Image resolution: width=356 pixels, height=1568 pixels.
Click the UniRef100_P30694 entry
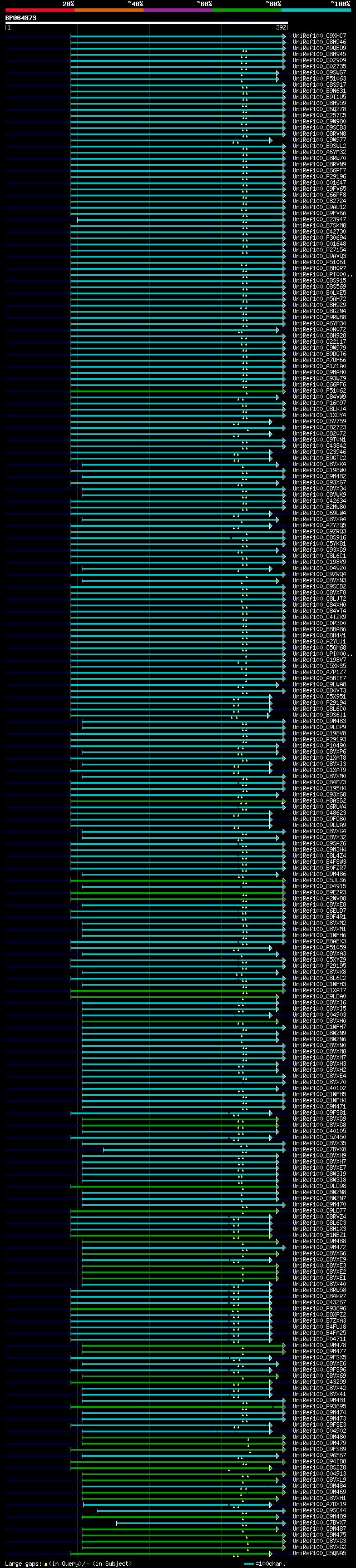pyautogui.click(x=319, y=238)
